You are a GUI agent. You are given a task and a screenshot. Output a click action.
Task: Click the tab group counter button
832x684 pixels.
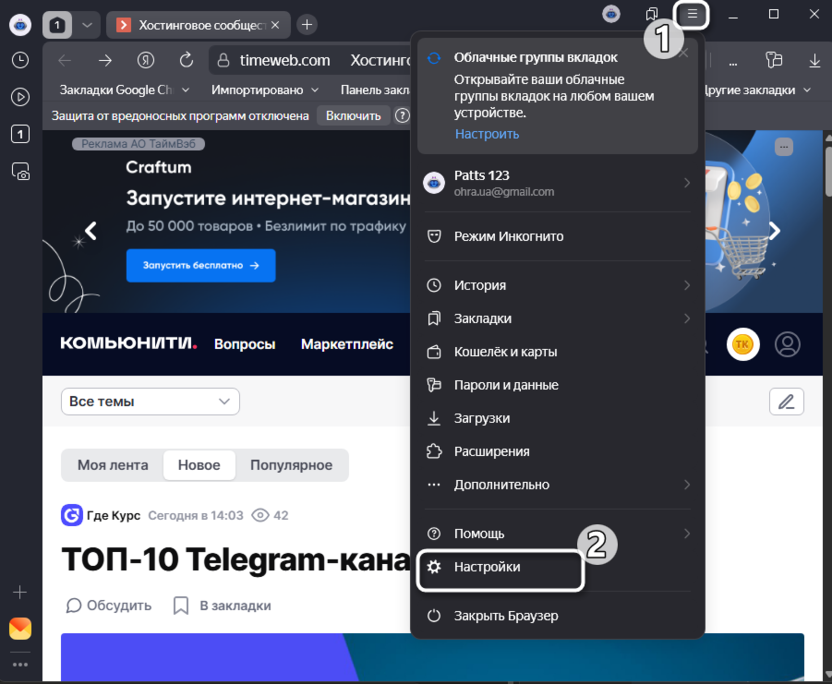[x=57, y=25]
